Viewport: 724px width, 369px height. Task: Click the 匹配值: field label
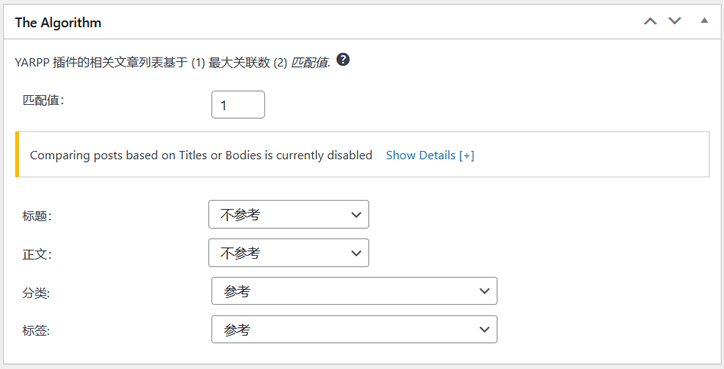[x=43, y=100]
